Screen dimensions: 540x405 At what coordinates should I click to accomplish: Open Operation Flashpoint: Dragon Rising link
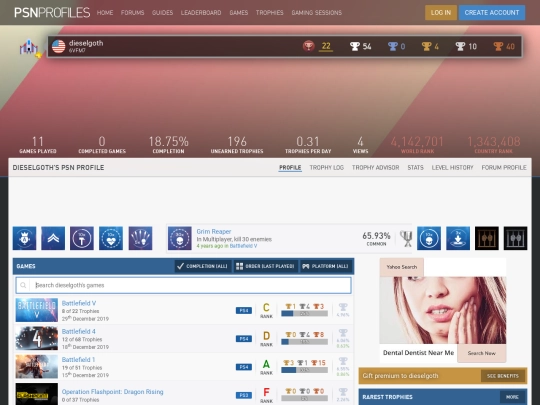113,392
